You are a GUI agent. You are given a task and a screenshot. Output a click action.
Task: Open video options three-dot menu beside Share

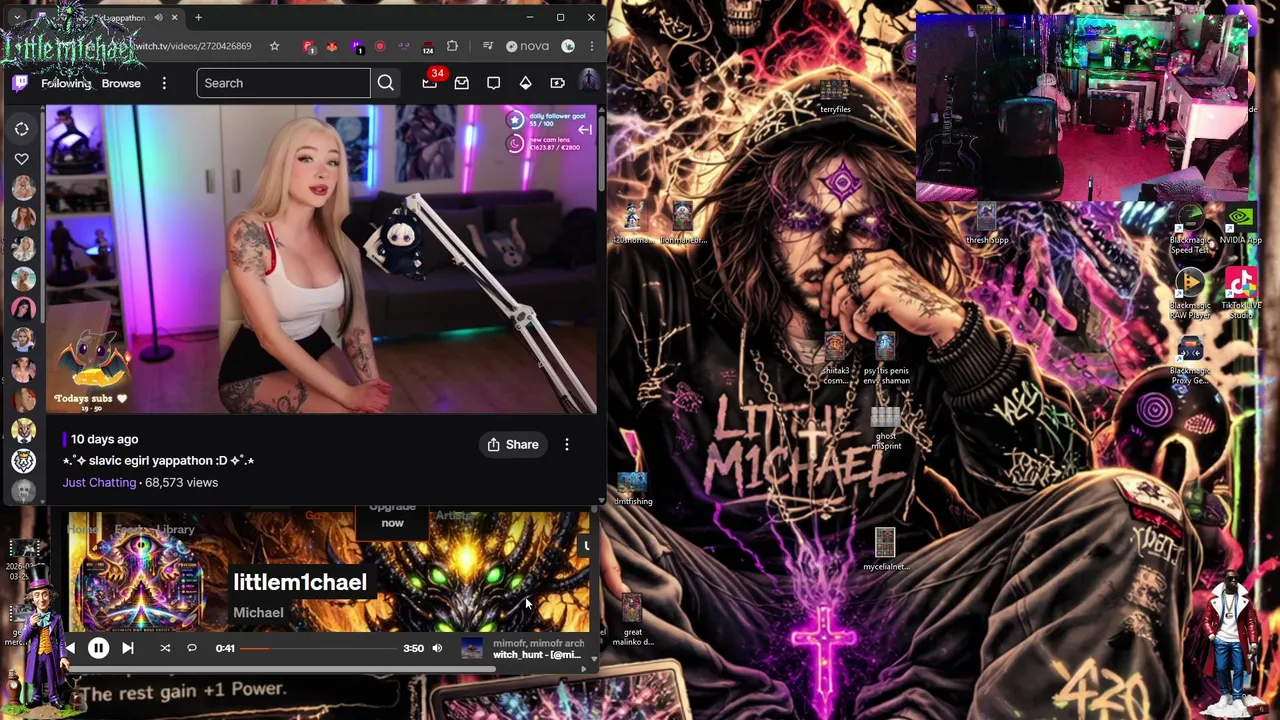point(567,445)
